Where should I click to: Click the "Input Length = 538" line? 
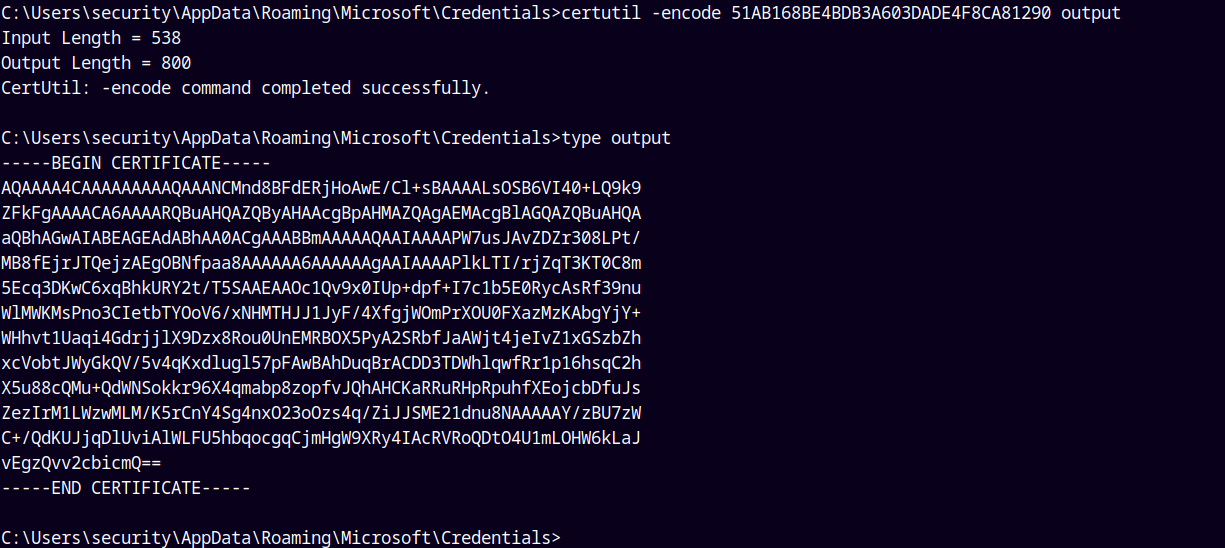tap(91, 38)
